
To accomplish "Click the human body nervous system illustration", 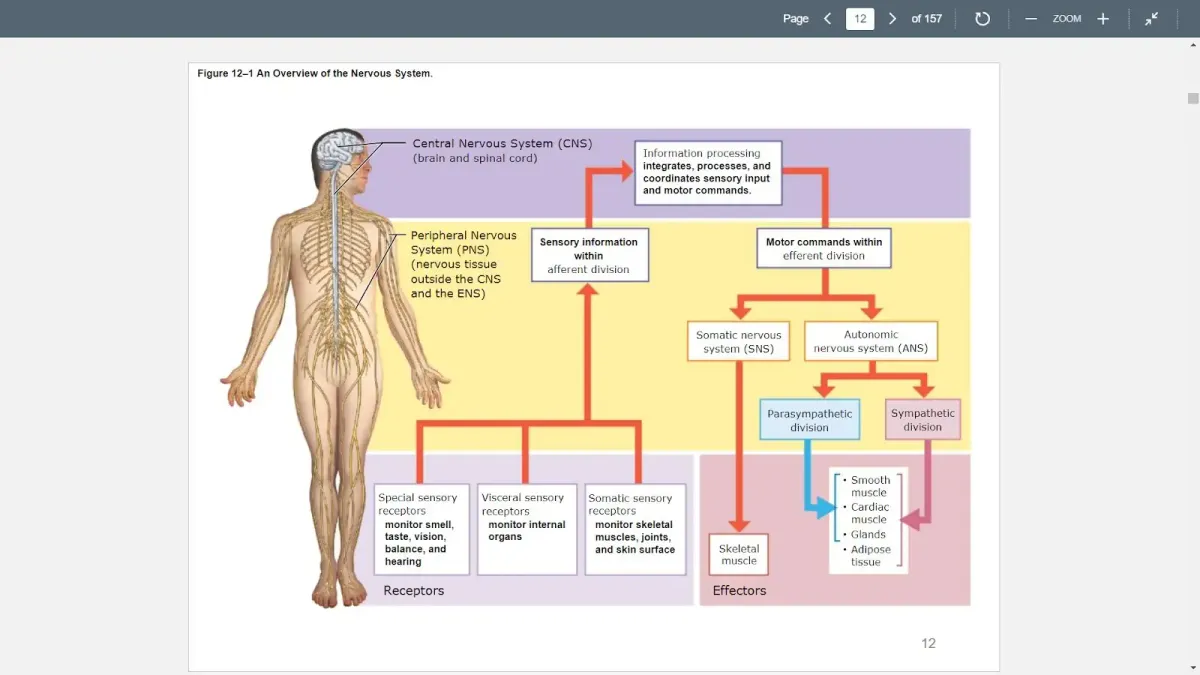I will (335, 368).
